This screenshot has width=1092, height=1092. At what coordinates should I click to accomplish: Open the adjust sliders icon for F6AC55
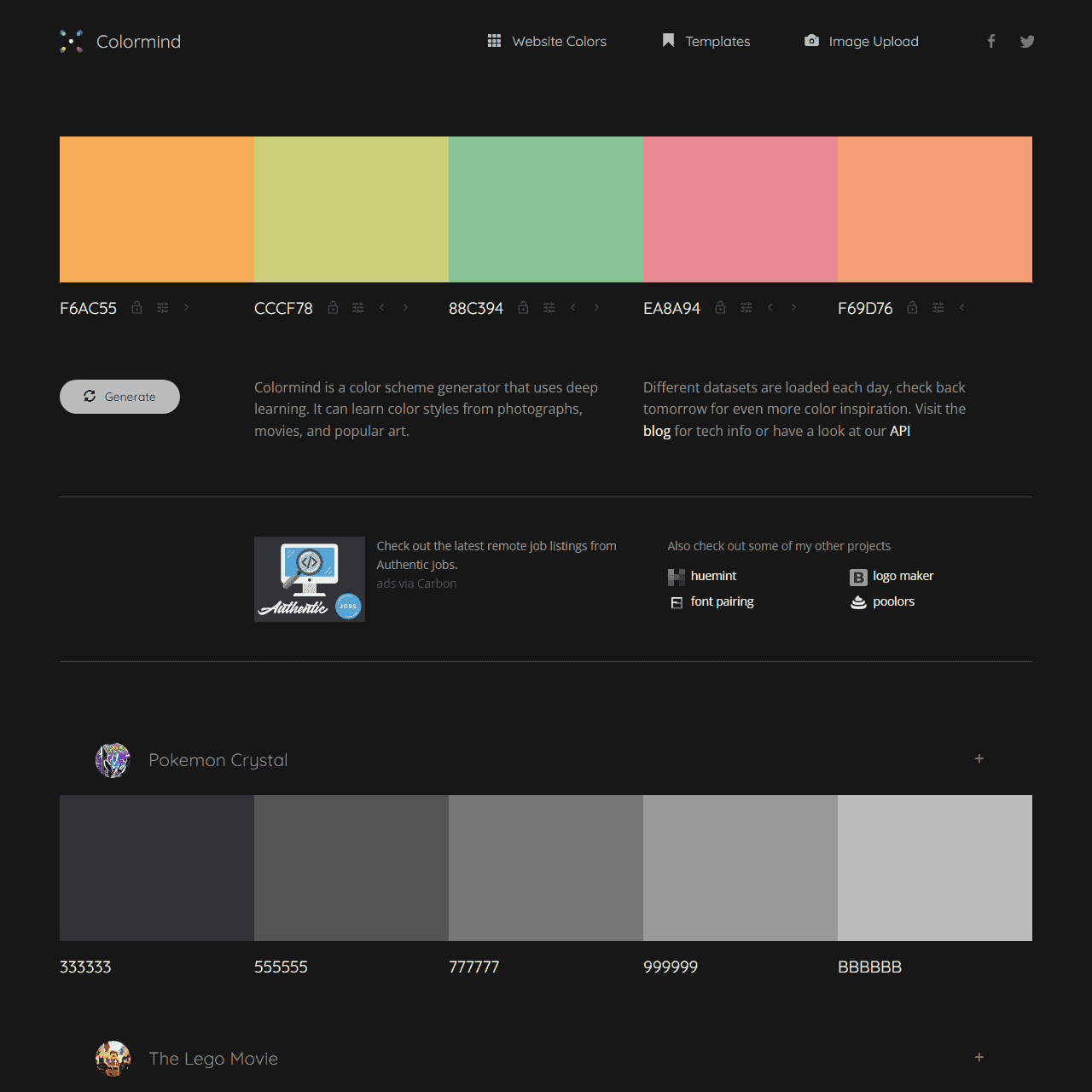coord(162,307)
